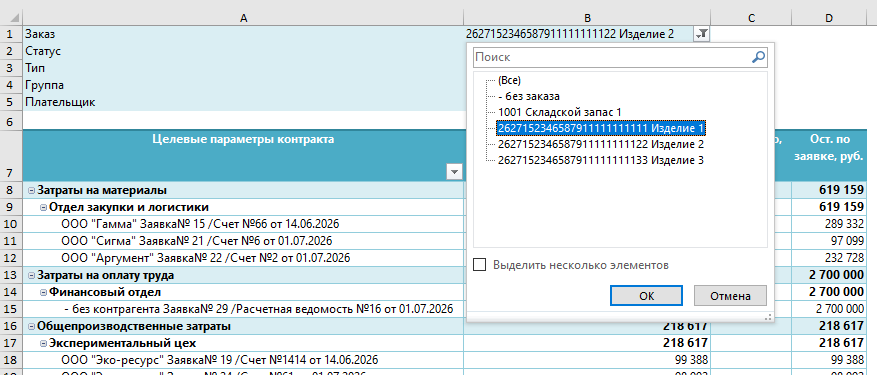The height and width of the screenshot is (375, 877).
Task: Click the value 289 332 in column D
Action: pos(844,224)
